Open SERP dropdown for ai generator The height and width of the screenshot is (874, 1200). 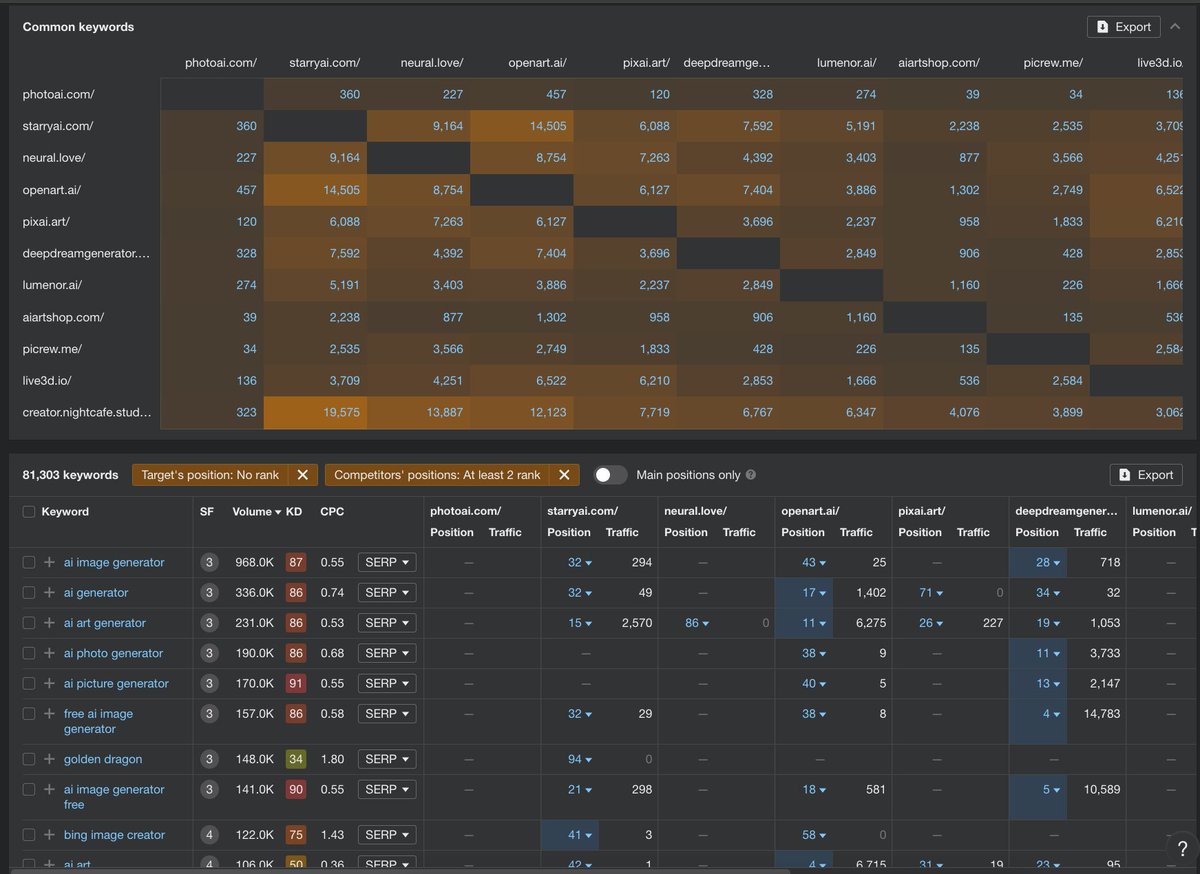387,592
